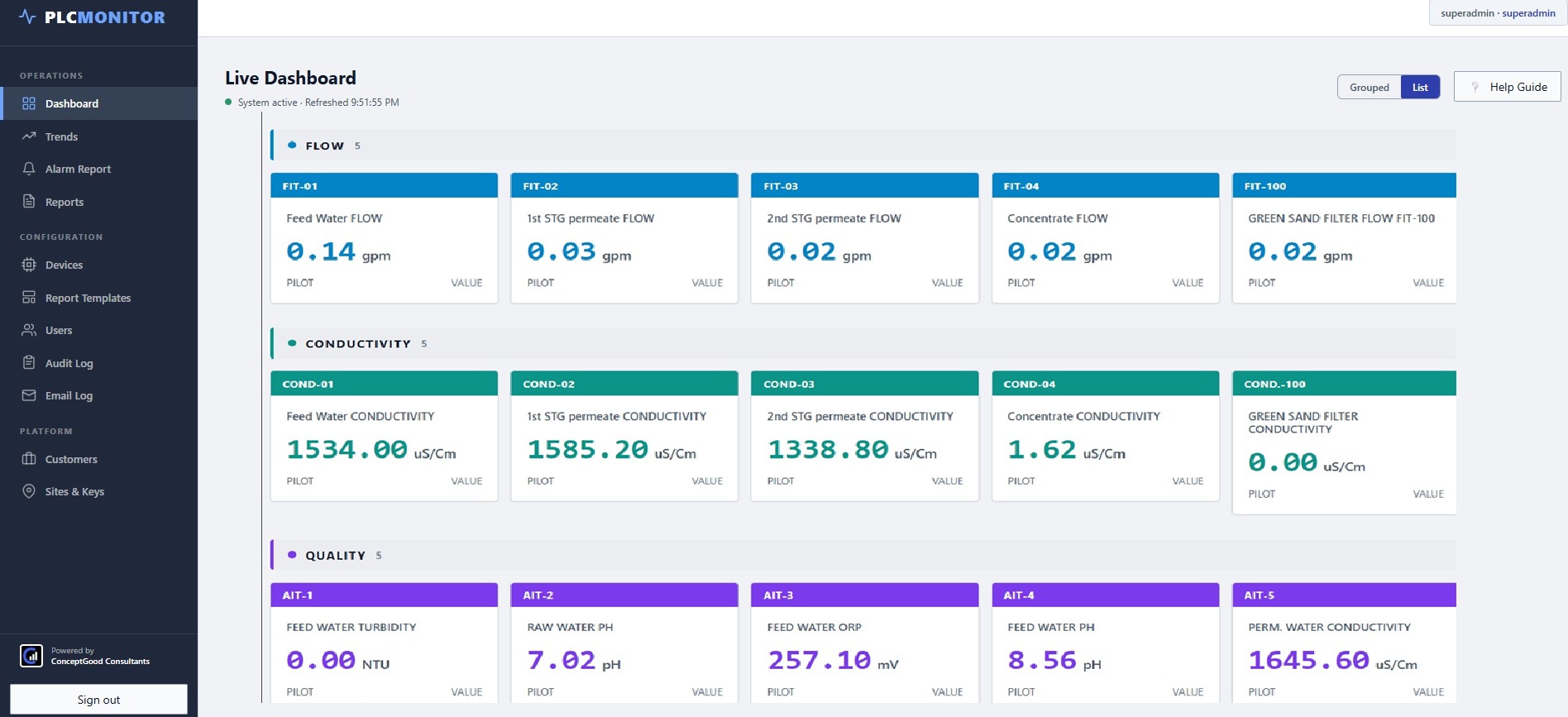This screenshot has width=1568, height=717.
Task: Click the Sites & Keys pin icon
Action: [x=29, y=491]
